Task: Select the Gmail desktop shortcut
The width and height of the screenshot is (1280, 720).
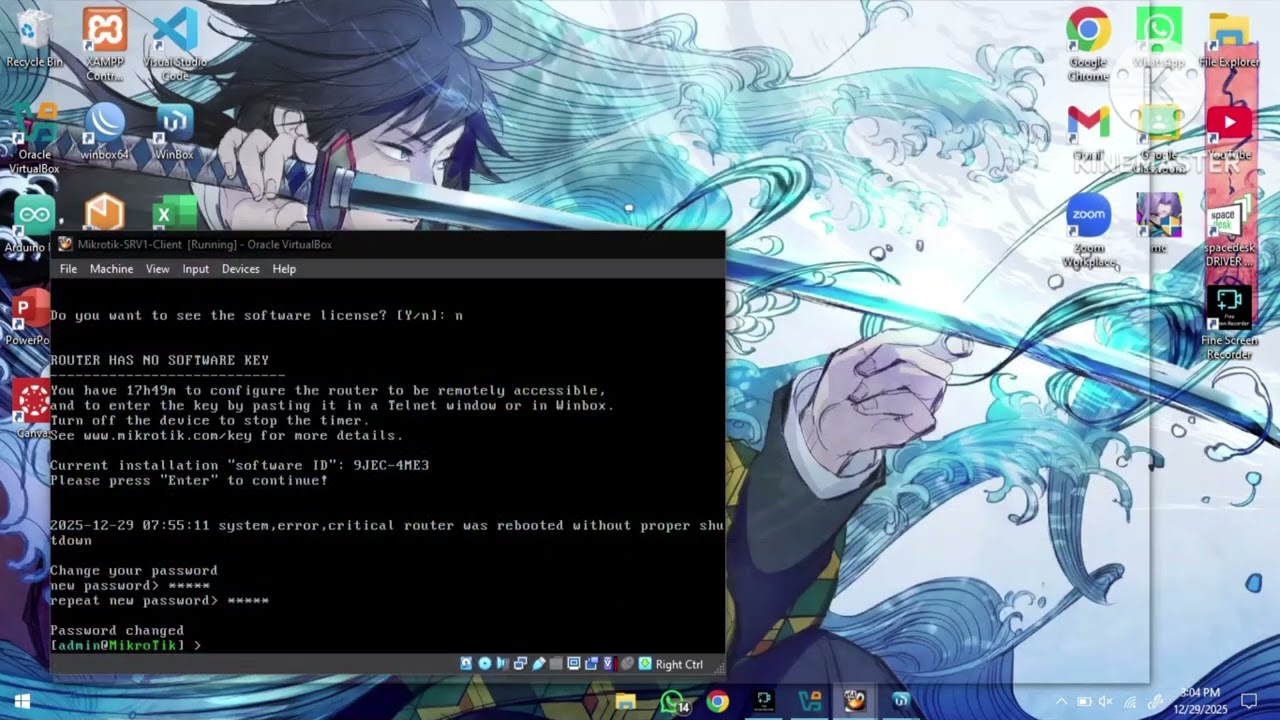Action: click(1088, 133)
